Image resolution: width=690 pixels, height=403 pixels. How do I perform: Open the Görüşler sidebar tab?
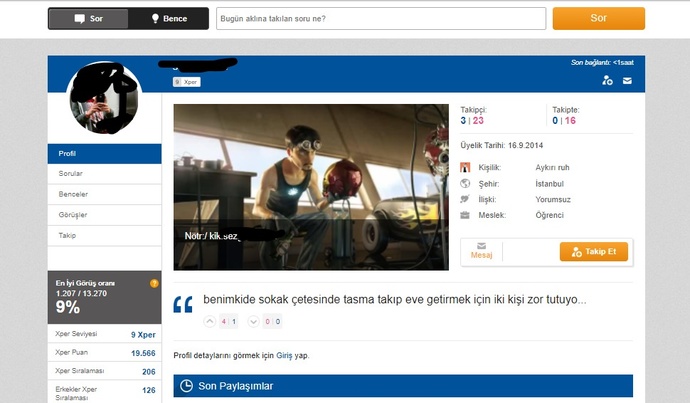[x=105, y=215]
